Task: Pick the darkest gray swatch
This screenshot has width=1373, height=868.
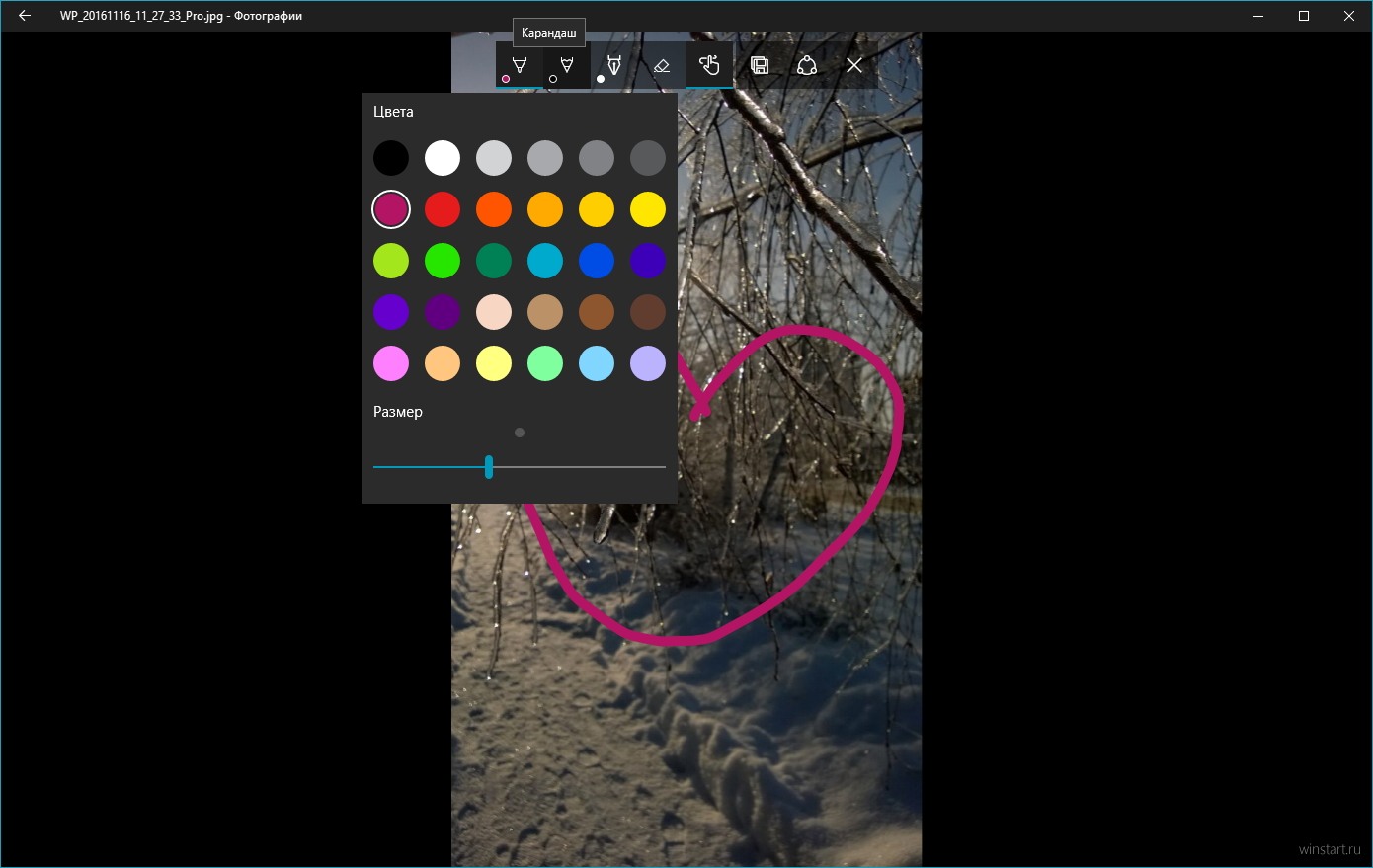Action: point(648,158)
